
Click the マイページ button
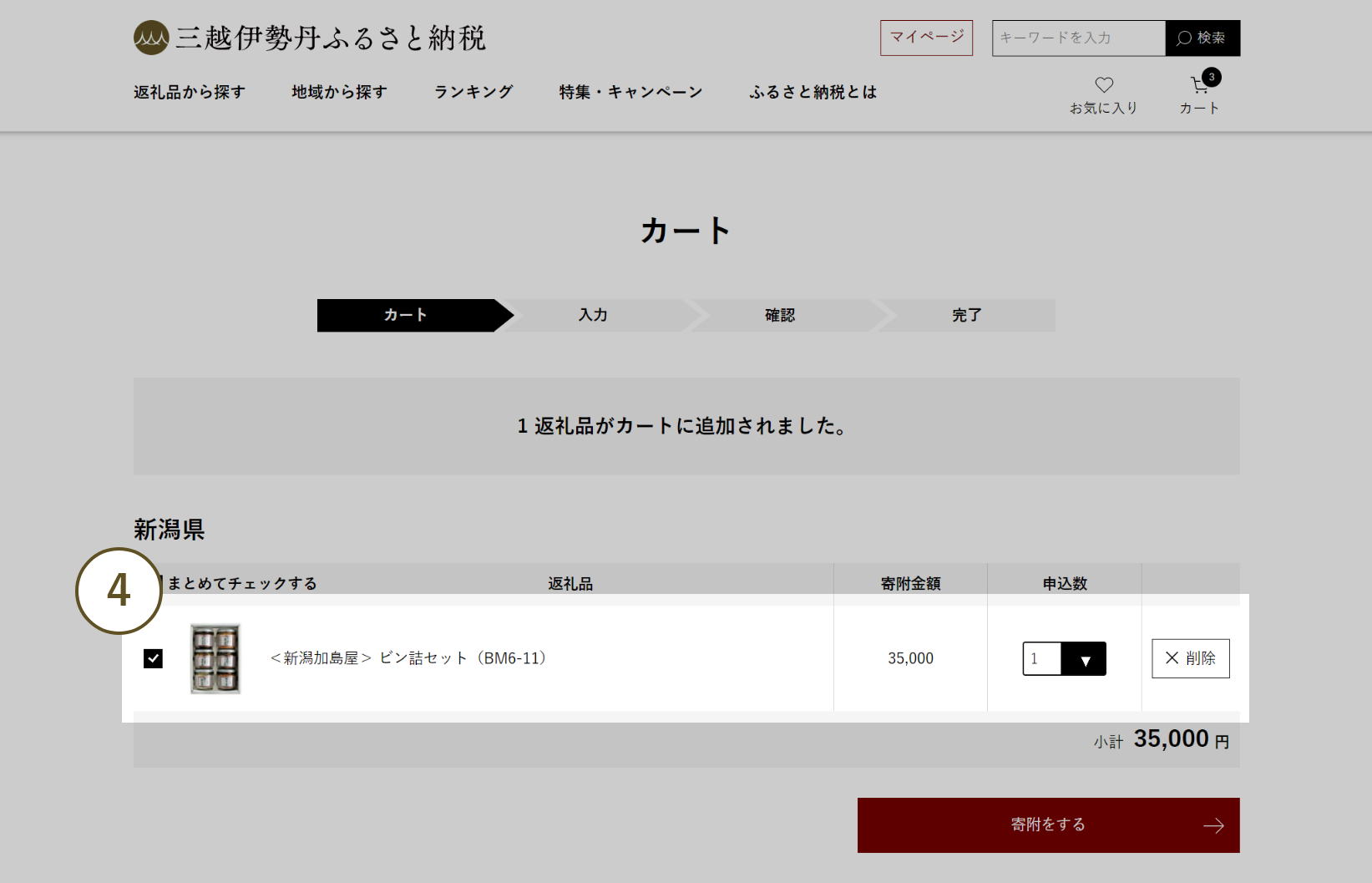[x=926, y=38]
